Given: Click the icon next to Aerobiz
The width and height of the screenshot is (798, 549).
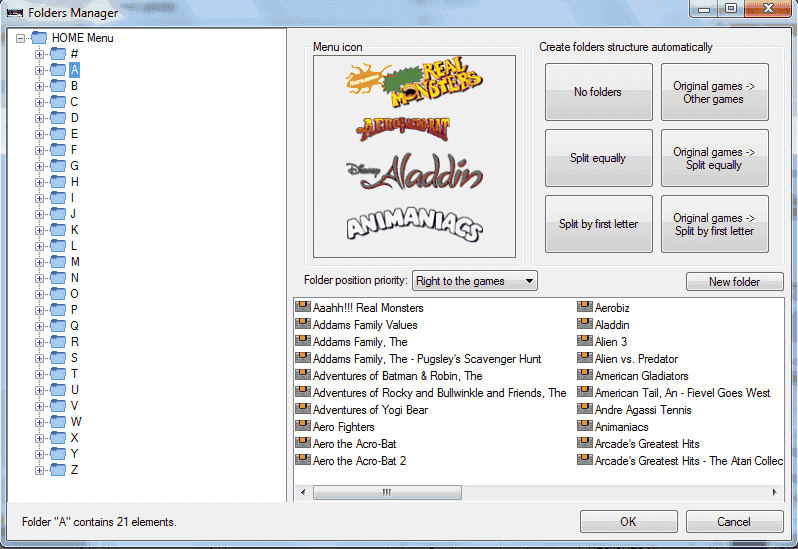Looking at the screenshot, I should (x=585, y=307).
